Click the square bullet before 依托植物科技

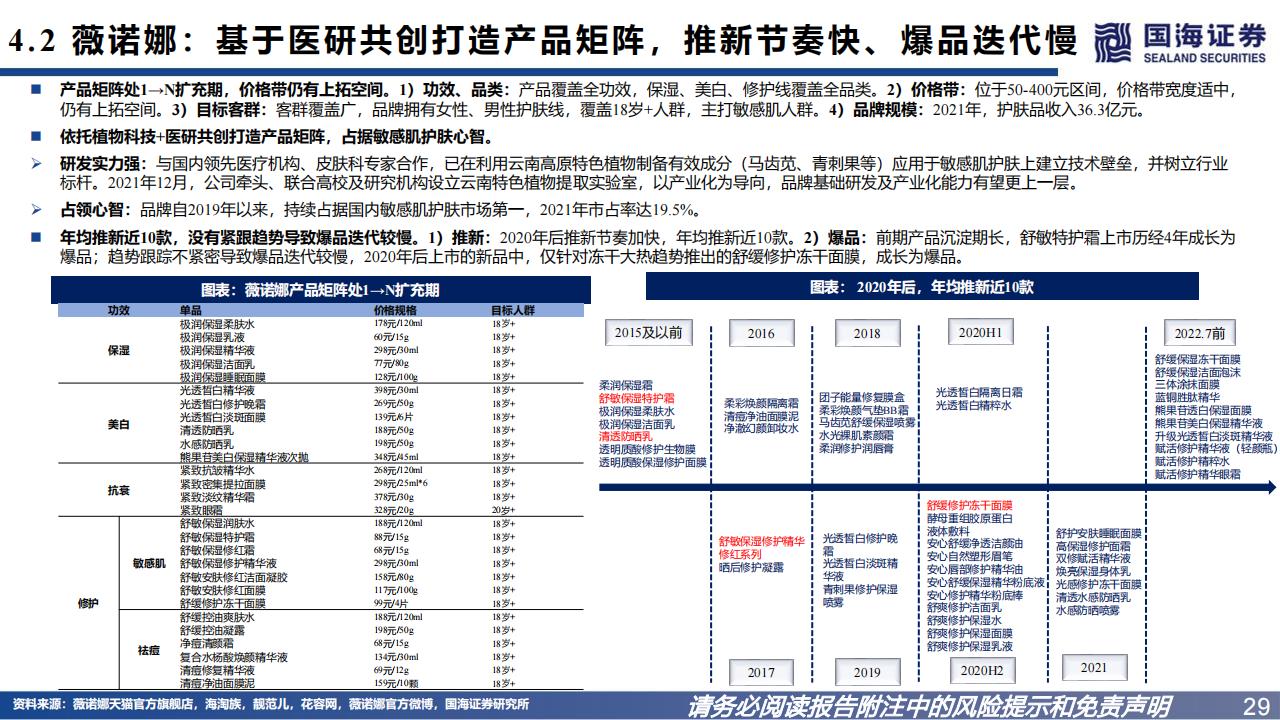point(37,137)
